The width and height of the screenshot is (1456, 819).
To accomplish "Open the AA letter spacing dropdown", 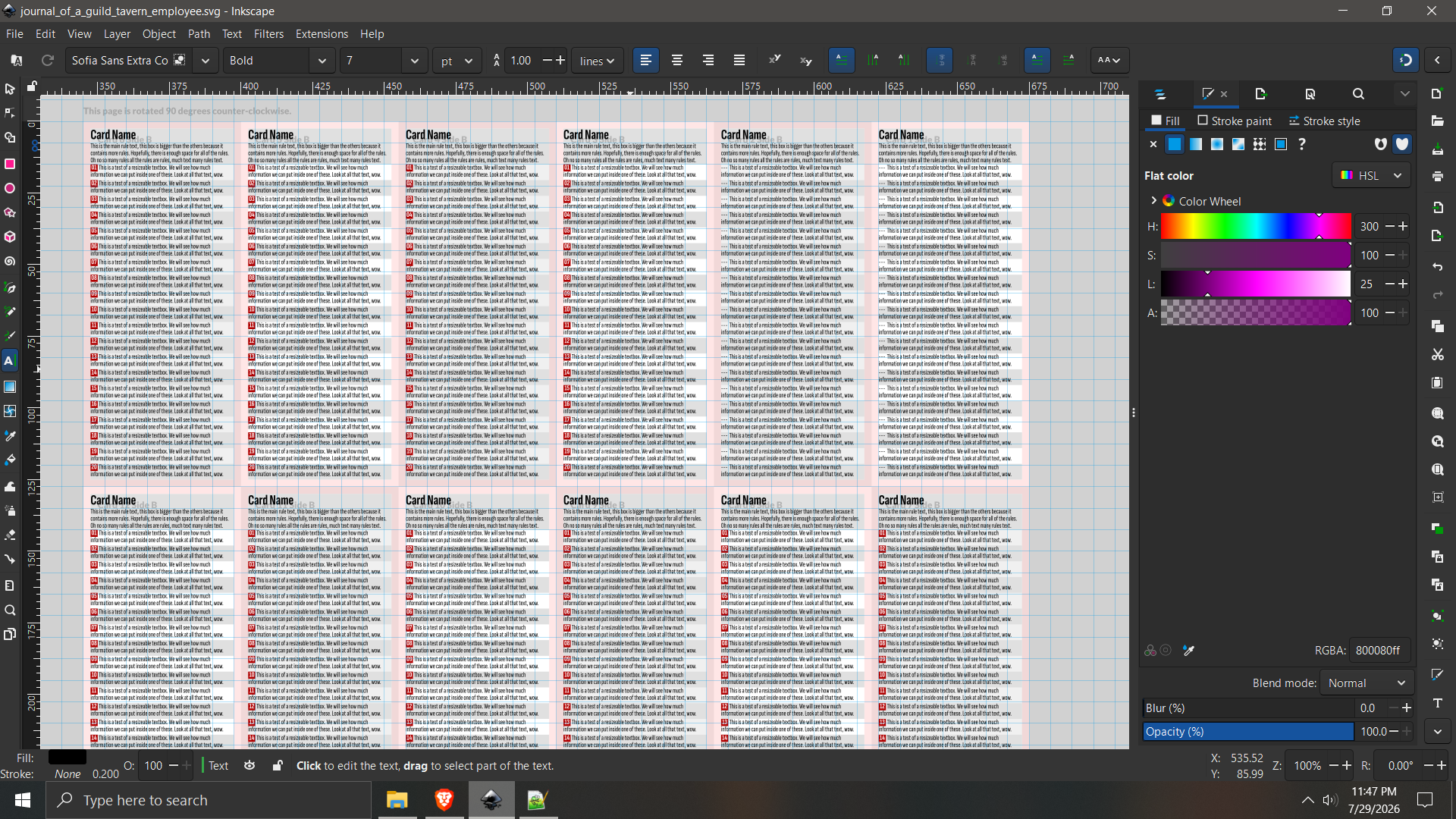I will pyautogui.click(x=1109, y=60).
